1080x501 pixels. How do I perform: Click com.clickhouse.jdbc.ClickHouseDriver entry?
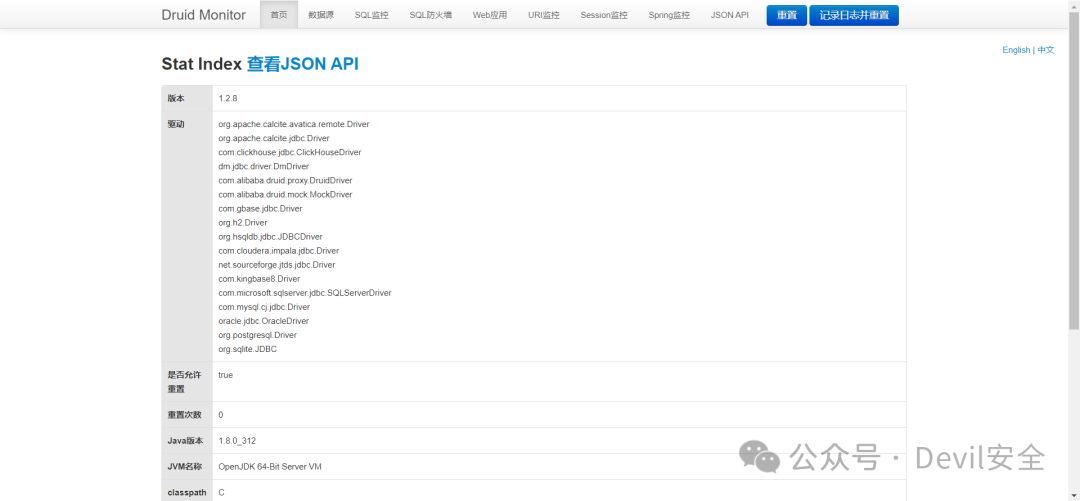click(x=290, y=152)
